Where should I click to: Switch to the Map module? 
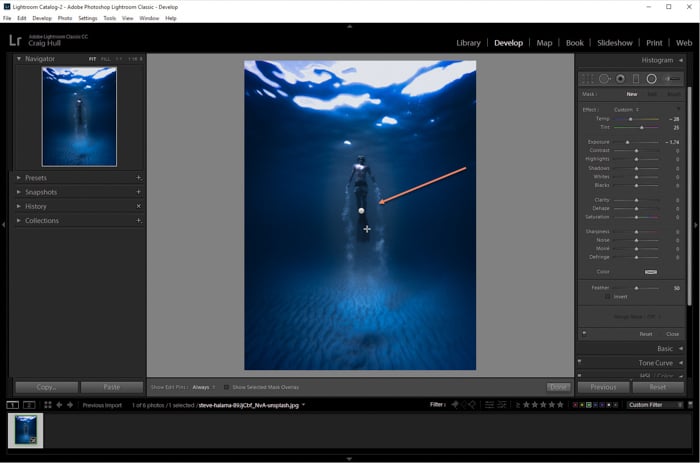tap(544, 43)
